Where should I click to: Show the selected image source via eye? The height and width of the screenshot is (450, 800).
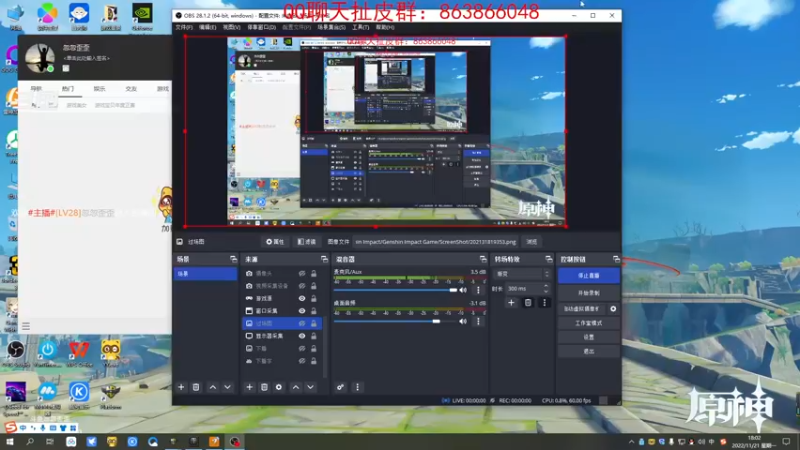pos(302,323)
